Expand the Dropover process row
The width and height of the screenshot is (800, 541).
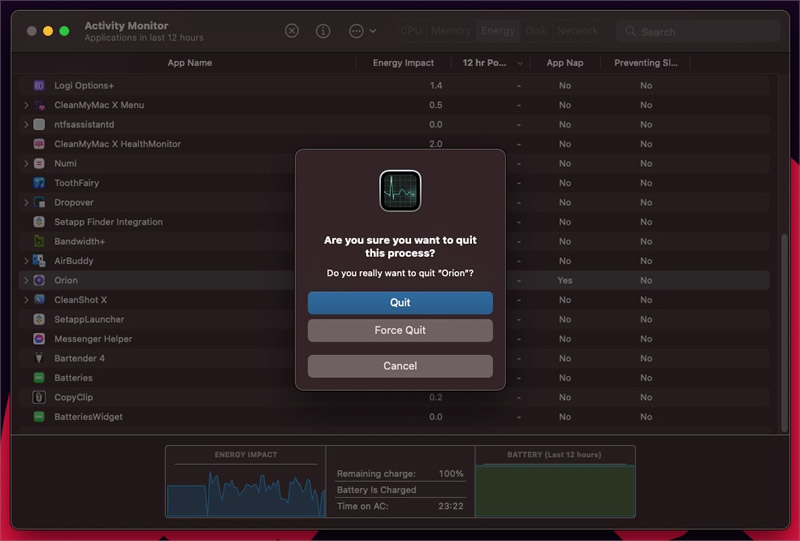pos(26,203)
